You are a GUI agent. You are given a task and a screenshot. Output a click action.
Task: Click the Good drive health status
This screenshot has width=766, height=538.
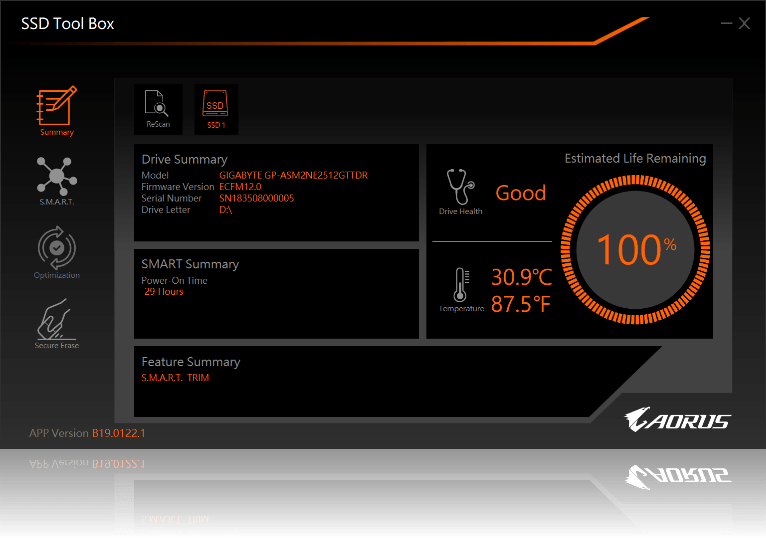coord(521,193)
